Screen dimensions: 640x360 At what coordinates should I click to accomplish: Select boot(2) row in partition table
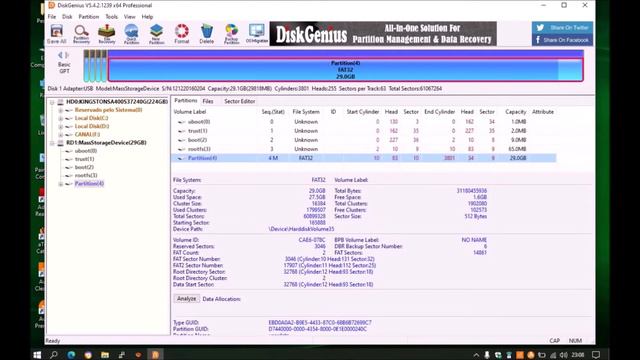(364, 140)
